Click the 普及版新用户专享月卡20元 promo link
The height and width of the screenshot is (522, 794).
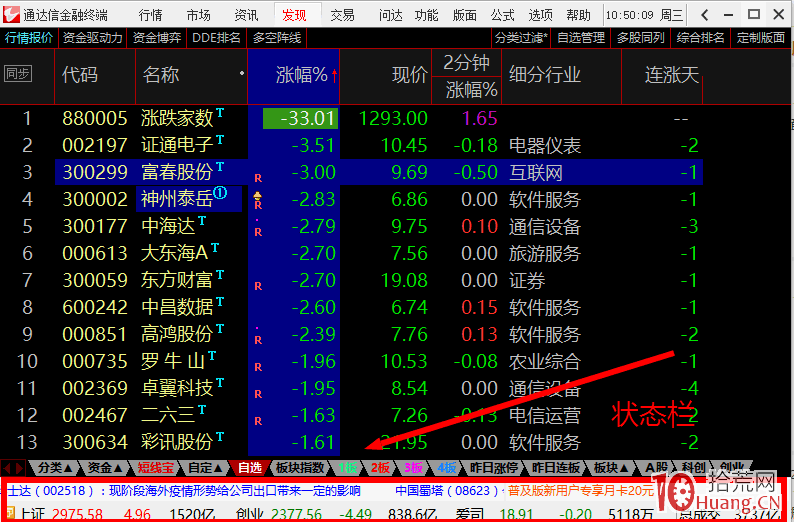coord(581,490)
